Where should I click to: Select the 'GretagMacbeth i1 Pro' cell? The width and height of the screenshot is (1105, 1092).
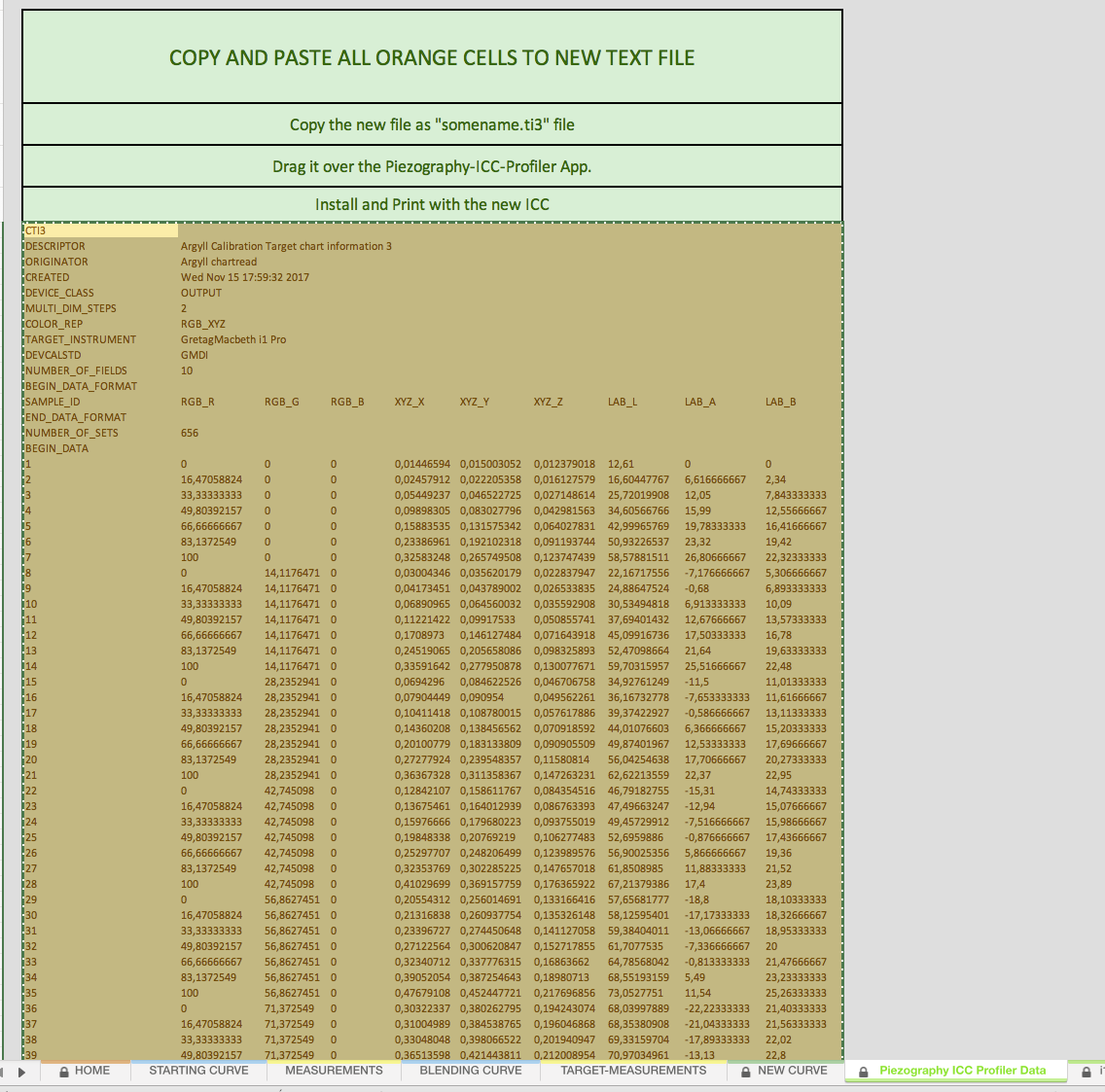click(233, 339)
